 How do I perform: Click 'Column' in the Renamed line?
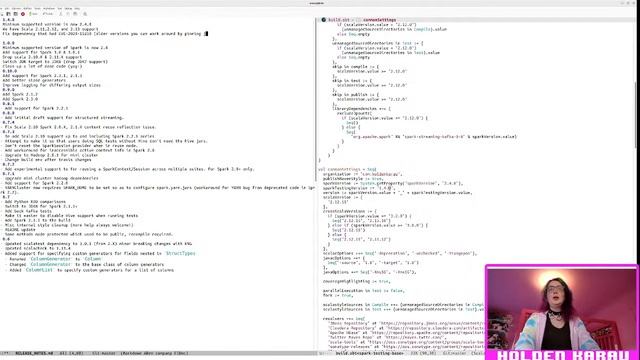(93, 259)
